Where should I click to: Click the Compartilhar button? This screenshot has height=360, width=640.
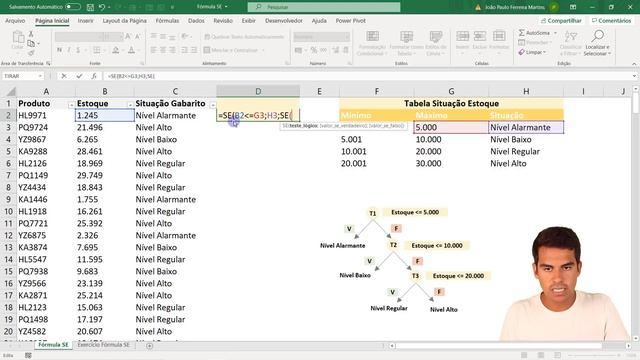tap(561, 20)
